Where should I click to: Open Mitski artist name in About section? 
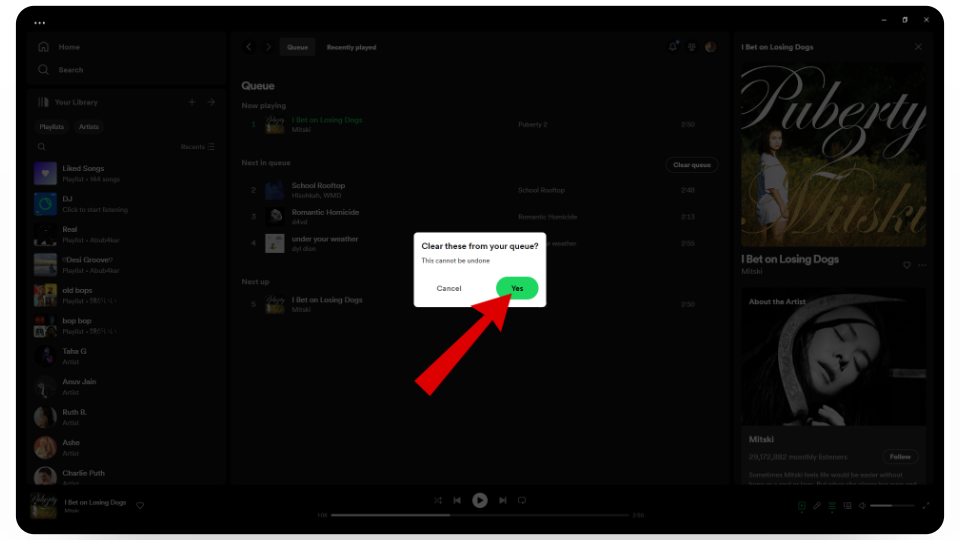pyautogui.click(x=761, y=439)
